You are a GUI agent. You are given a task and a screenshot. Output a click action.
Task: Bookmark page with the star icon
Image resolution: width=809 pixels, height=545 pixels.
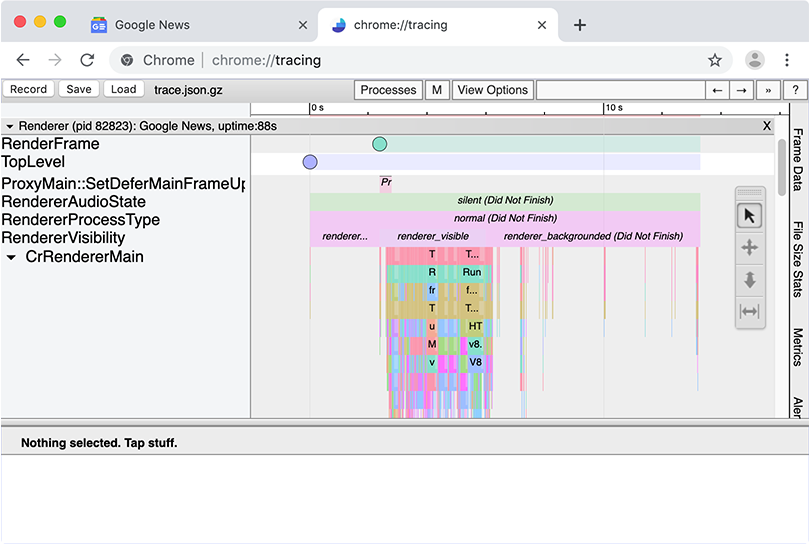click(715, 60)
